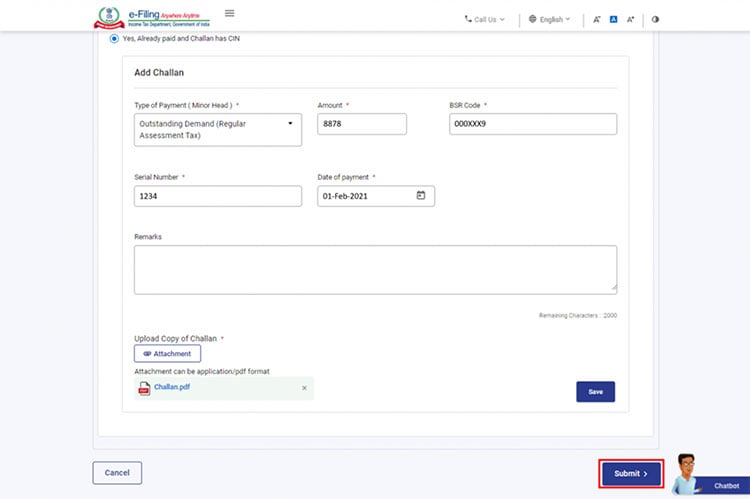Open Type of Payment (Minor Head) dropdown
This screenshot has width=750, height=499.
218,130
